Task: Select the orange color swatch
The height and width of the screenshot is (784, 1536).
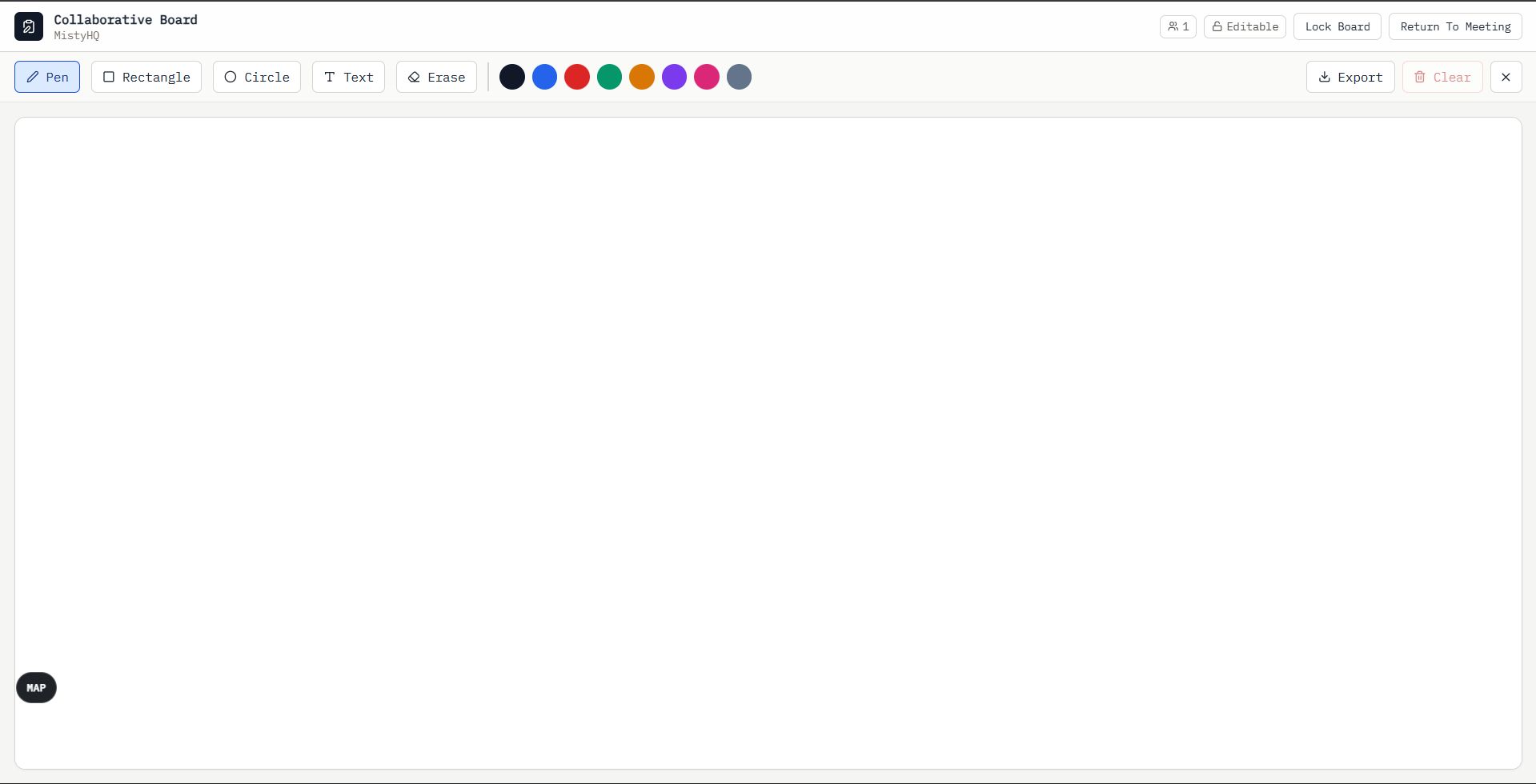Action: 642,77
